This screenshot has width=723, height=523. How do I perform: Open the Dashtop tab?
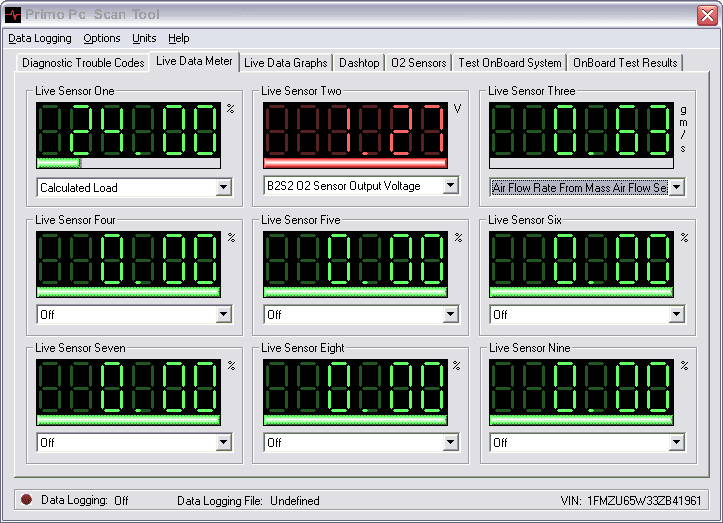tap(359, 63)
